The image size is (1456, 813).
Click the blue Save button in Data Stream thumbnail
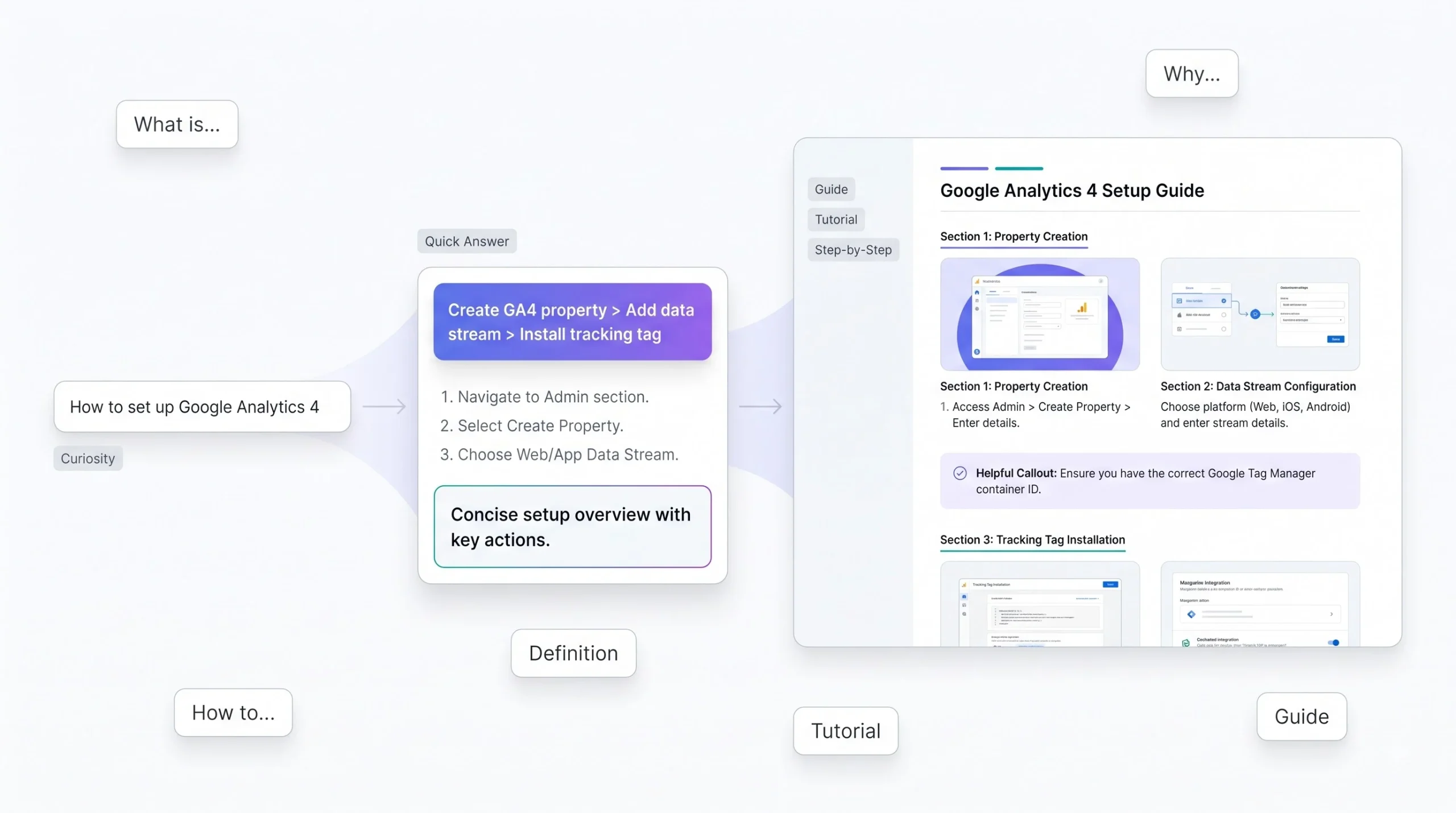click(x=1335, y=339)
